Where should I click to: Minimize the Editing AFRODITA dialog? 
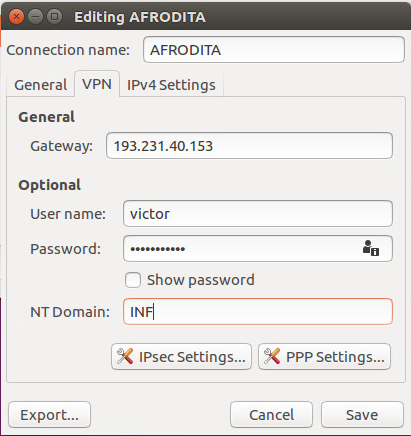(x=35, y=16)
